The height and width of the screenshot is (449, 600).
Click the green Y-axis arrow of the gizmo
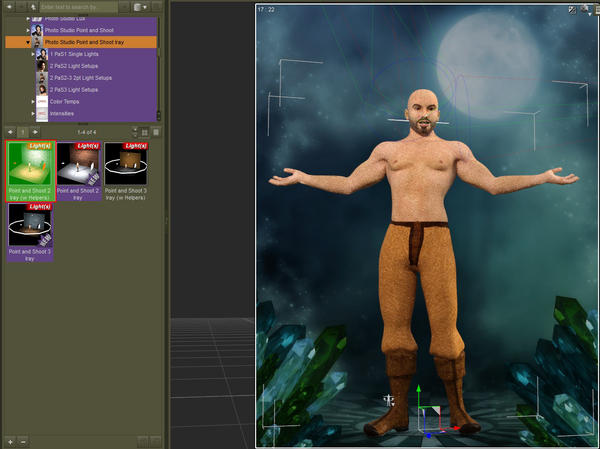pos(419,389)
